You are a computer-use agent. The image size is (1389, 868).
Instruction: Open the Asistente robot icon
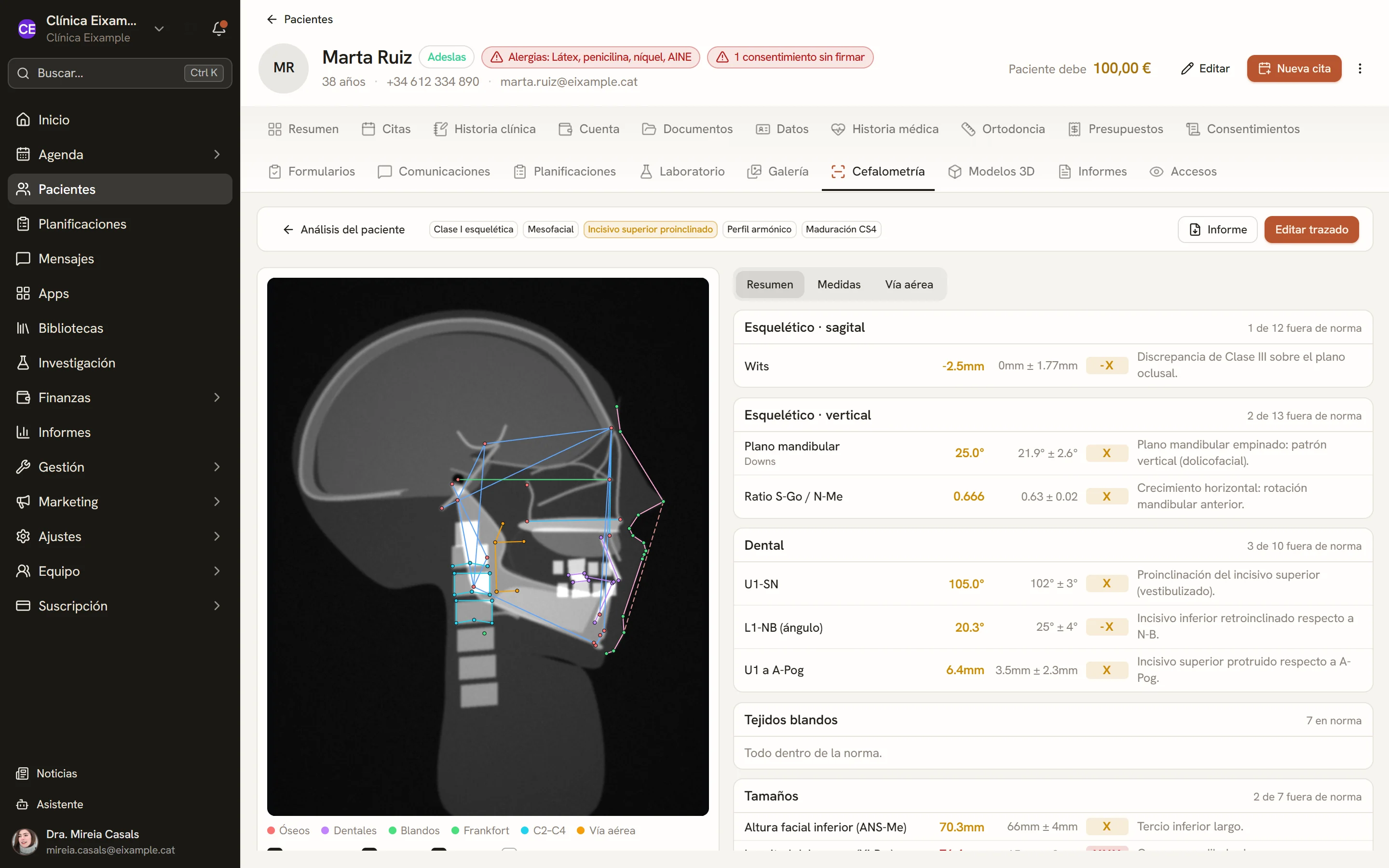click(x=22, y=804)
